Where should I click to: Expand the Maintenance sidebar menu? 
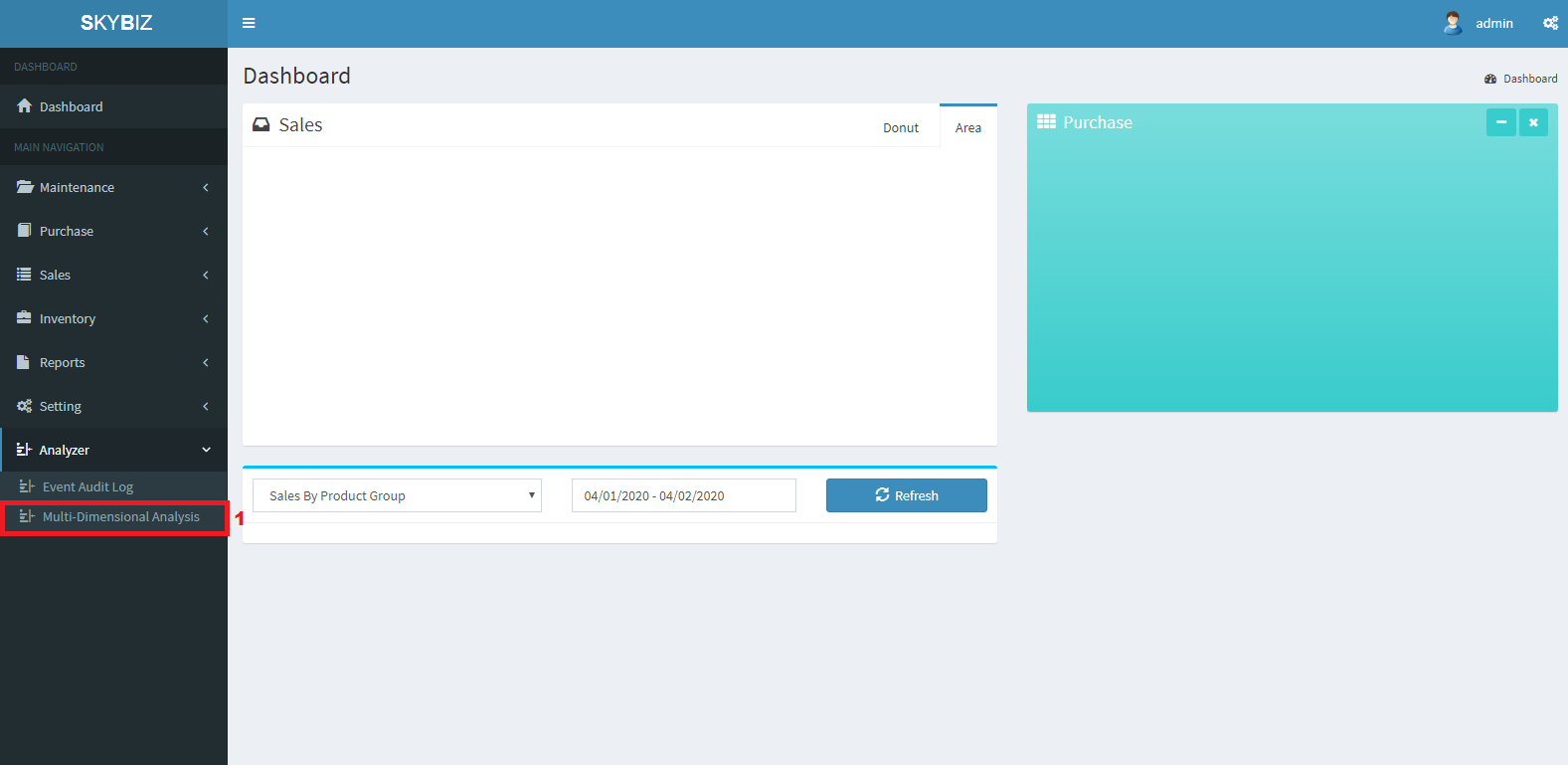tap(113, 187)
